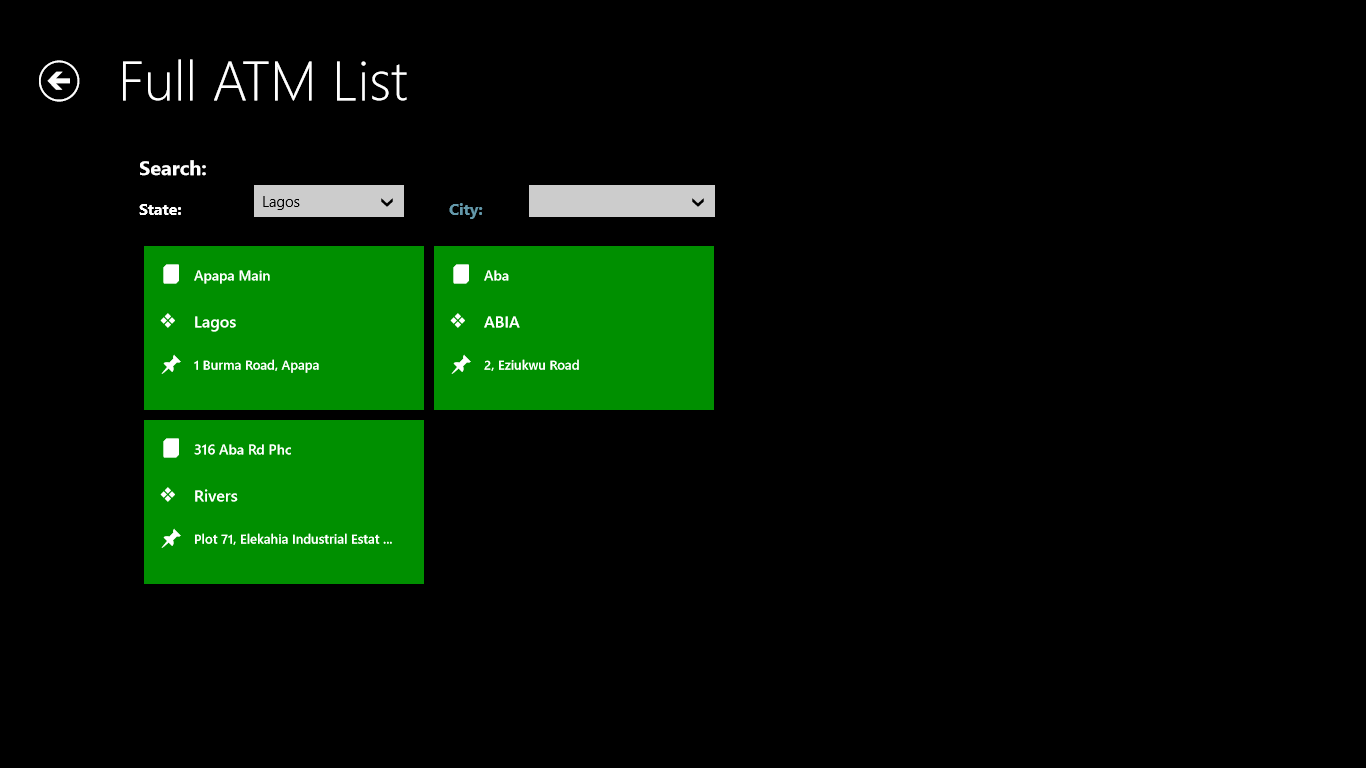The image size is (1366, 768).
Task: Expand the empty City dropdown
Action: 621,201
